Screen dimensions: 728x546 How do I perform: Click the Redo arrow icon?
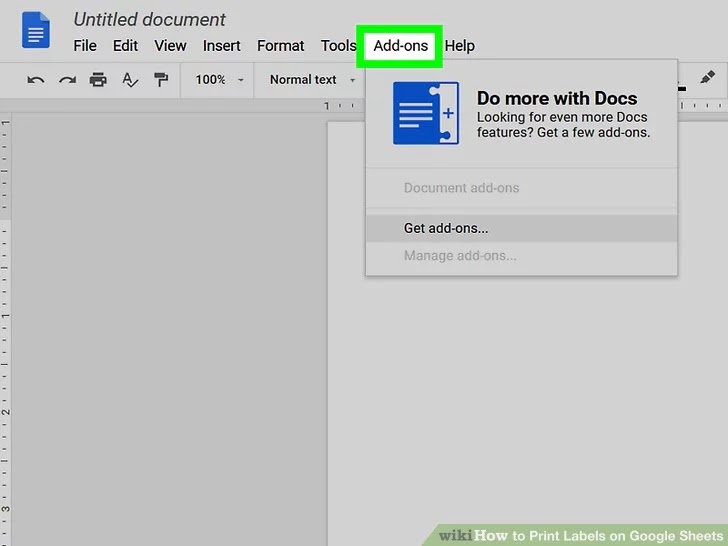click(x=67, y=80)
